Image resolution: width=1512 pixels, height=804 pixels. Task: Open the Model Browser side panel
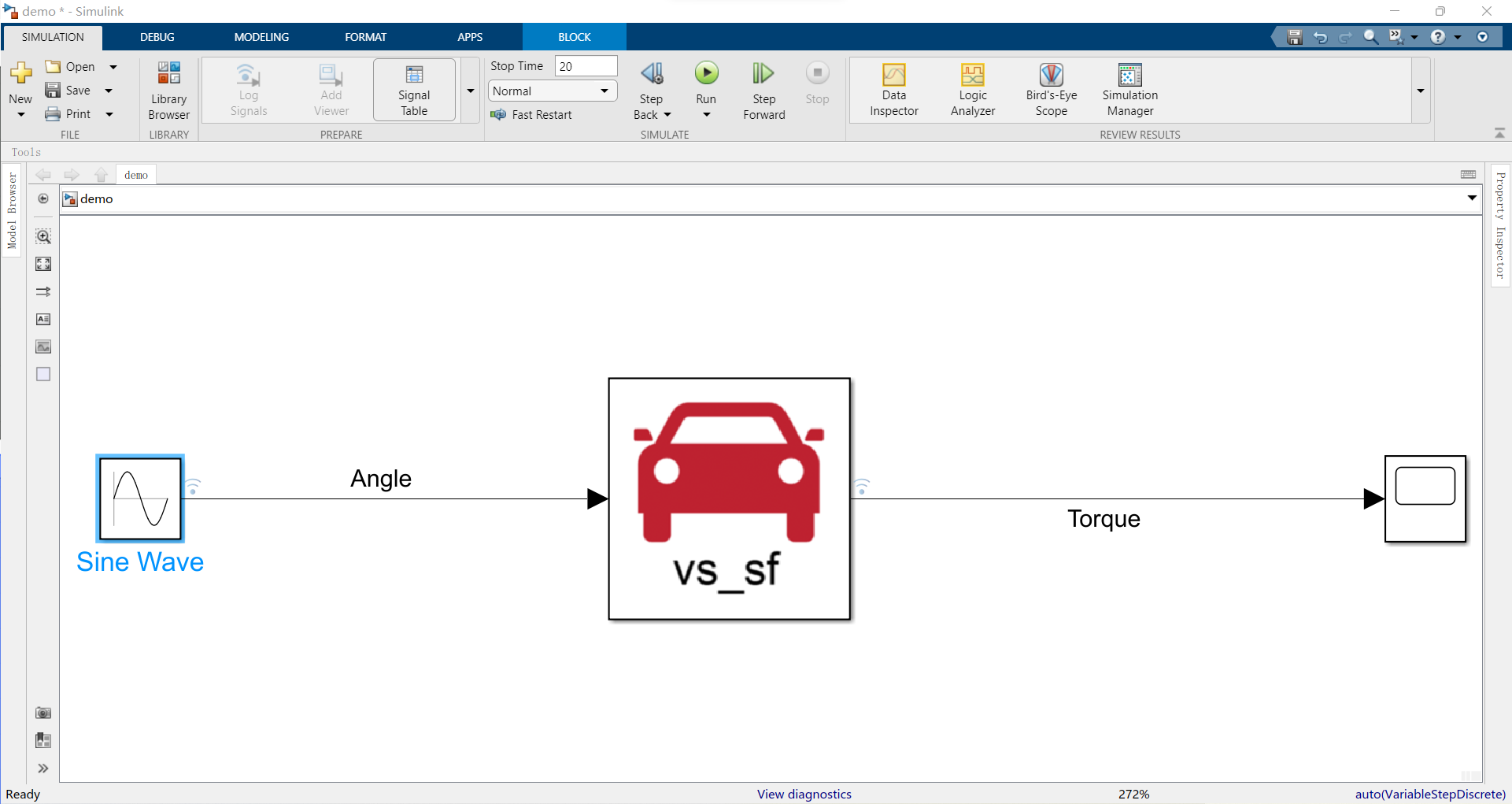pyautogui.click(x=12, y=211)
